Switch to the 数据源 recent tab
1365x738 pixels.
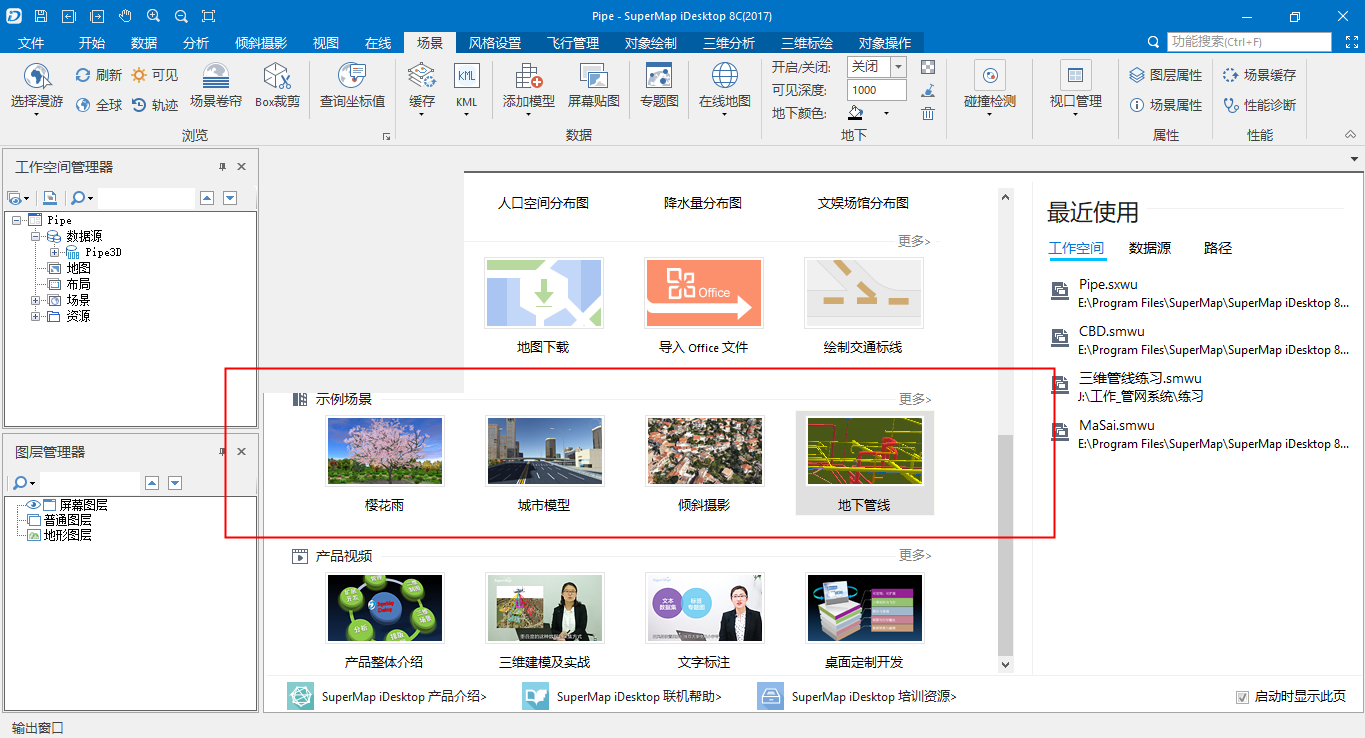(1150, 248)
